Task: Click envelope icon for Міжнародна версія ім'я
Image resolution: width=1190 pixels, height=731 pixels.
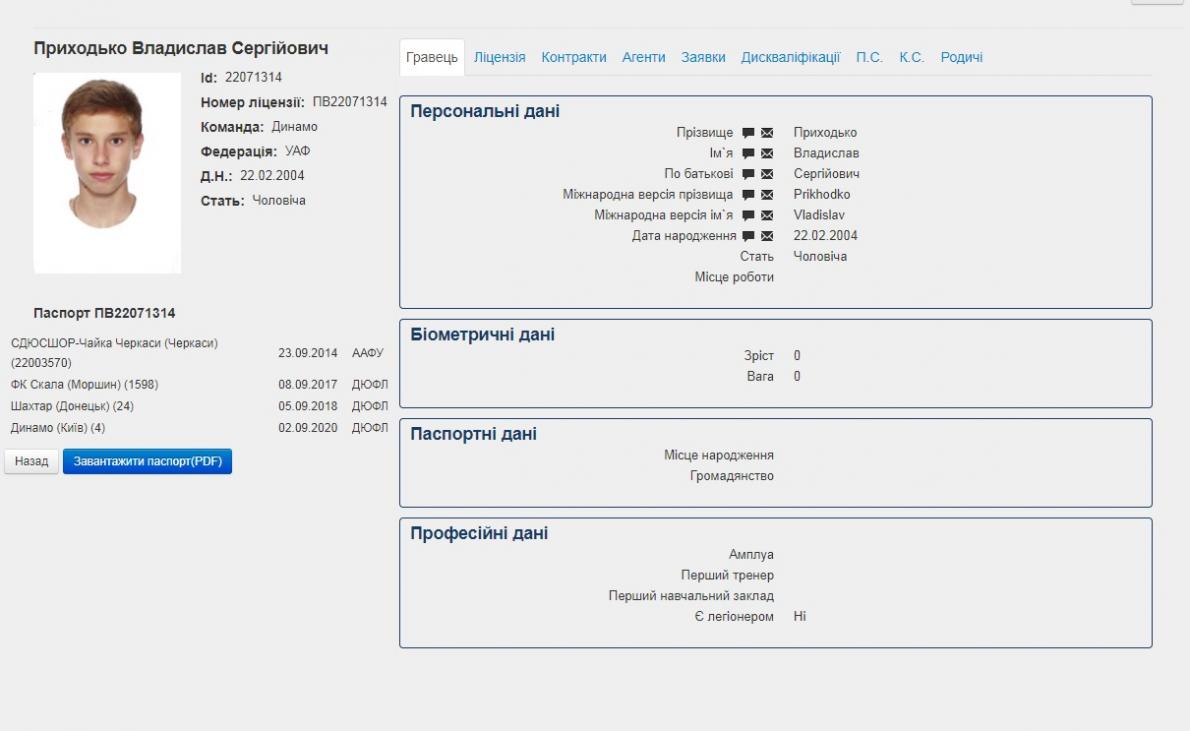Action: coord(767,215)
